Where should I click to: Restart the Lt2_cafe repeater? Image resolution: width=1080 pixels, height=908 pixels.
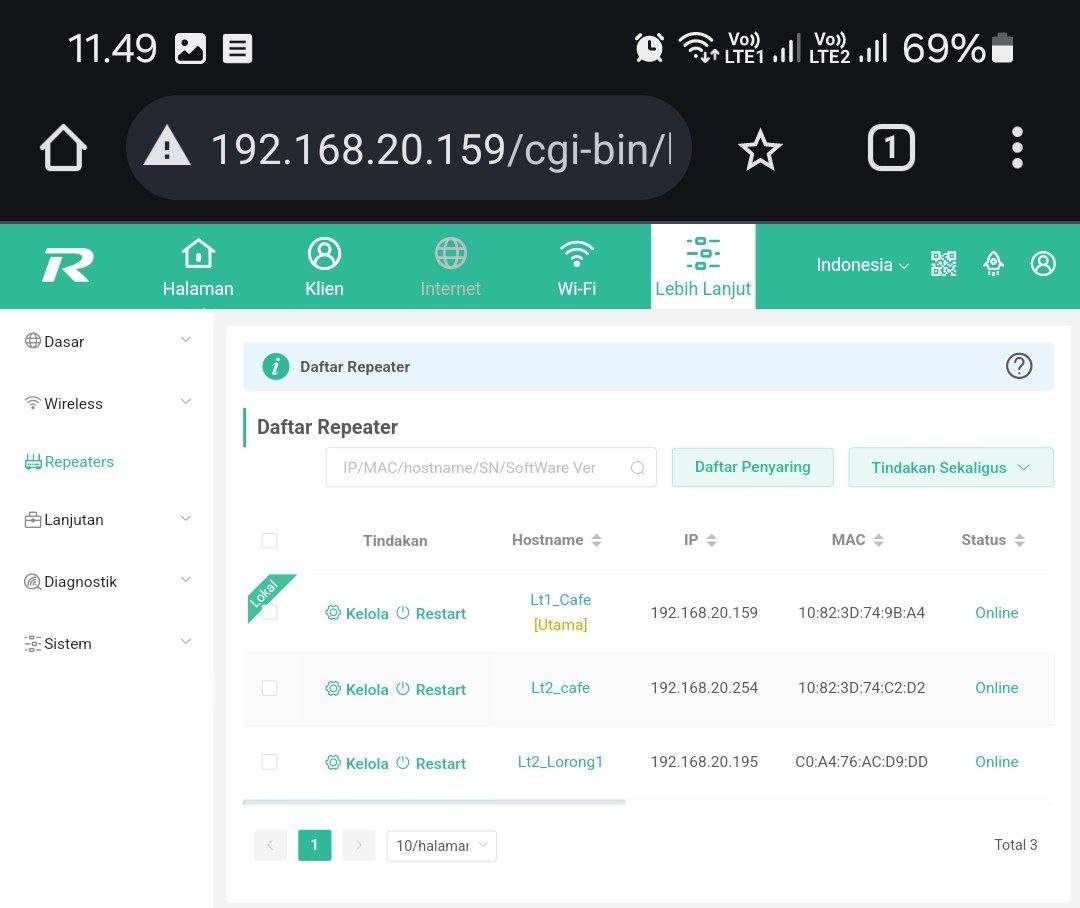point(431,689)
